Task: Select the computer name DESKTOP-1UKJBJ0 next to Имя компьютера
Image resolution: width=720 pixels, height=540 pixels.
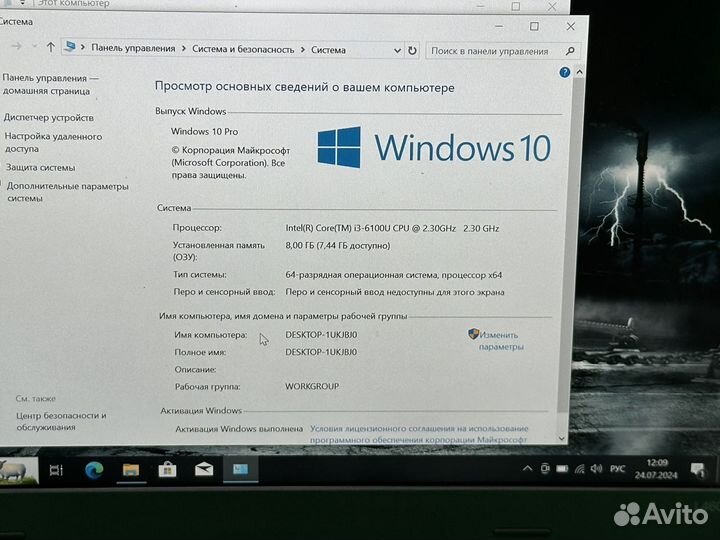Action: coord(321,335)
